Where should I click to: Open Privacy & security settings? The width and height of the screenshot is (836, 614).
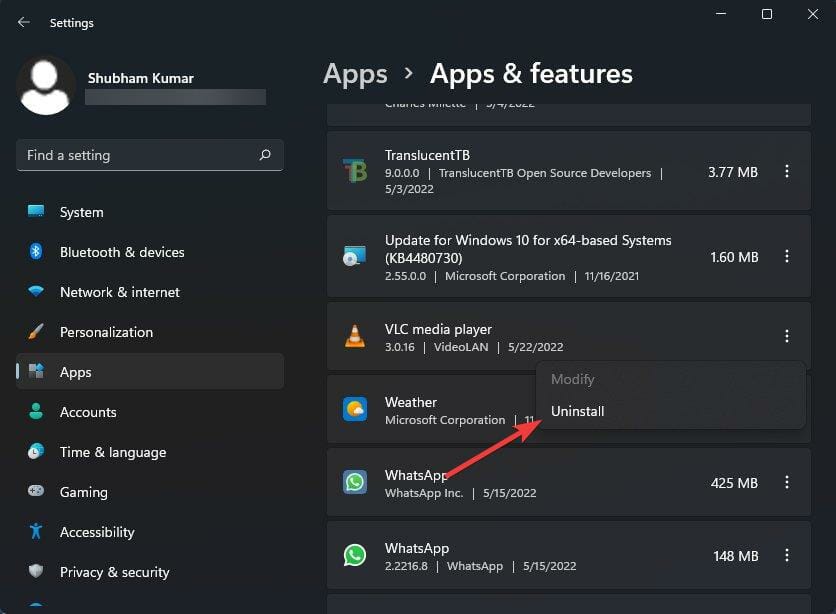tap(150, 572)
